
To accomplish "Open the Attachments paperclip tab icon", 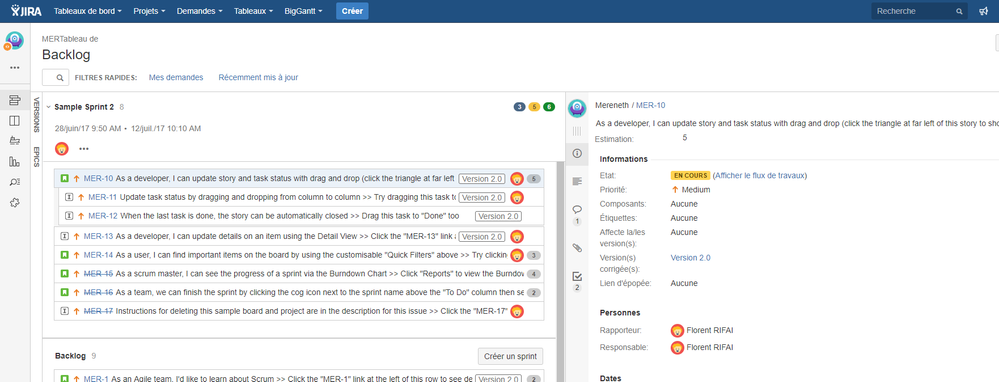I will [577, 248].
